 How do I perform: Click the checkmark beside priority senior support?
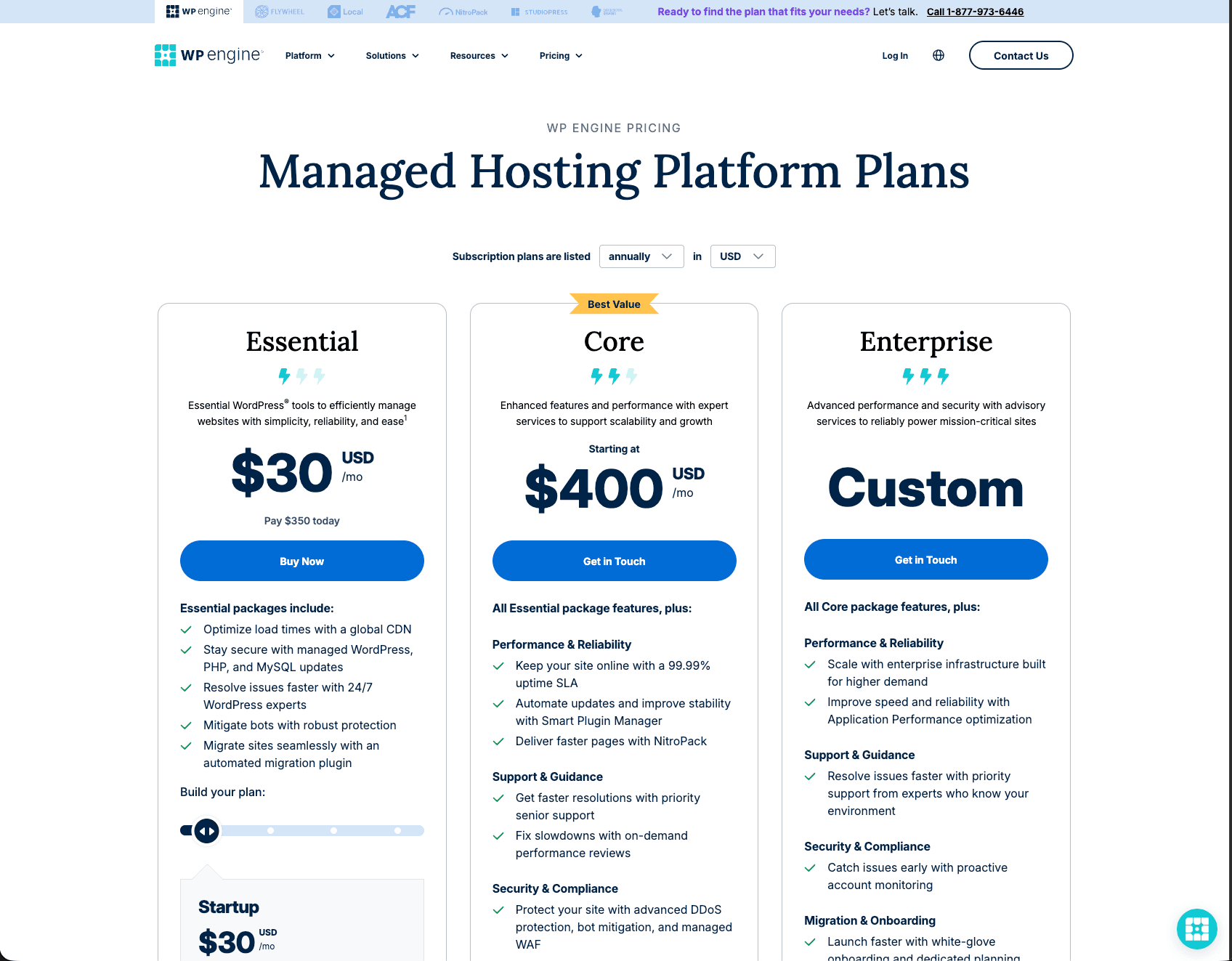click(498, 798)
